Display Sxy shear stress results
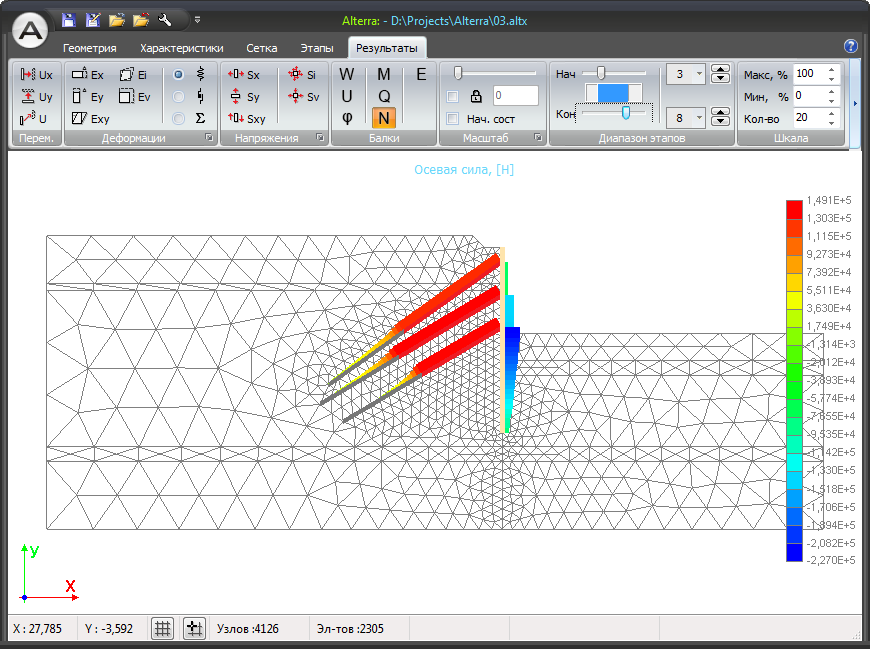 (x=246, y=118)
